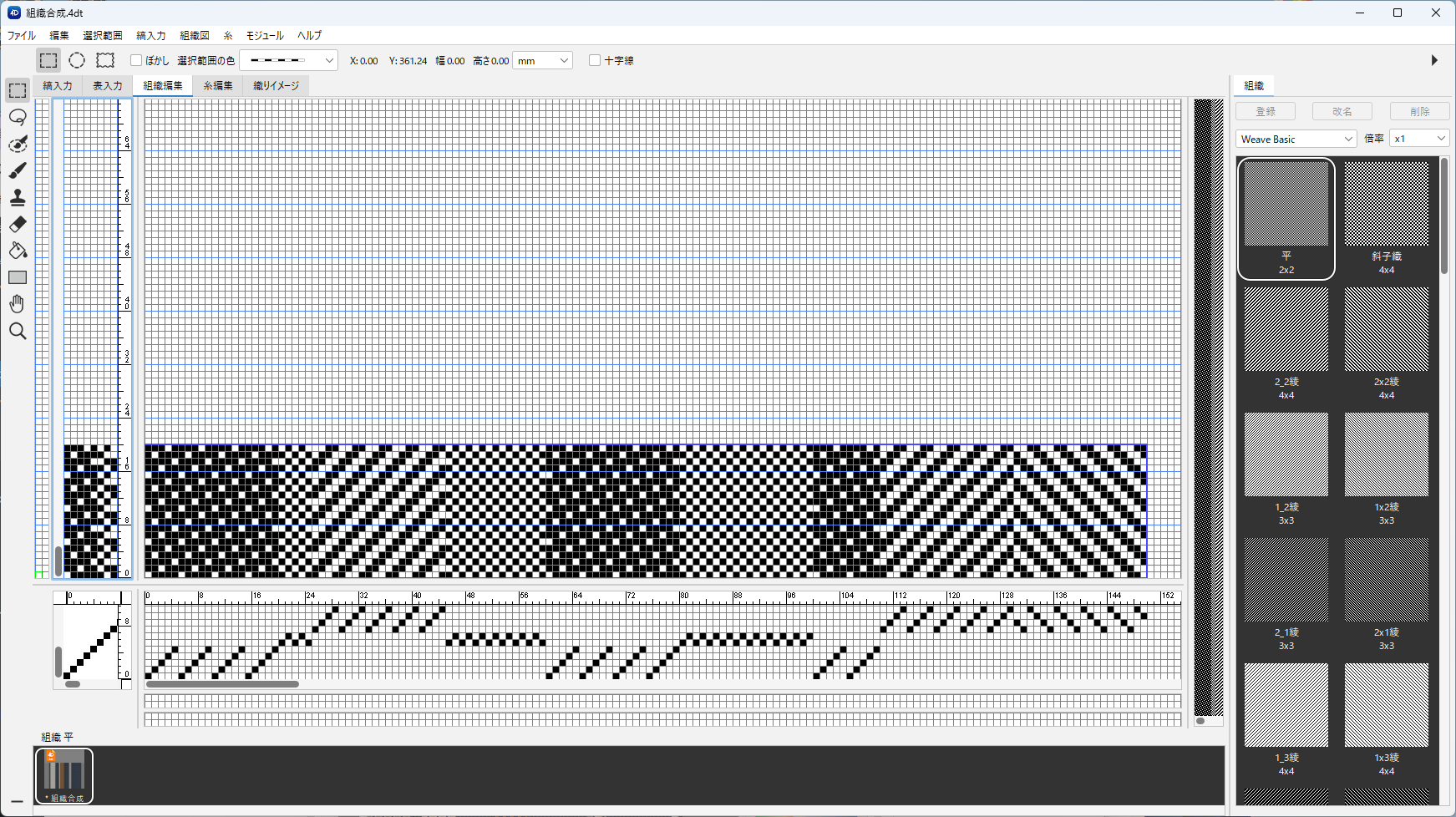Open the selection line style dropdown
The height and width of the screenshot is (817, 1456).
click(x=289, y=60)
